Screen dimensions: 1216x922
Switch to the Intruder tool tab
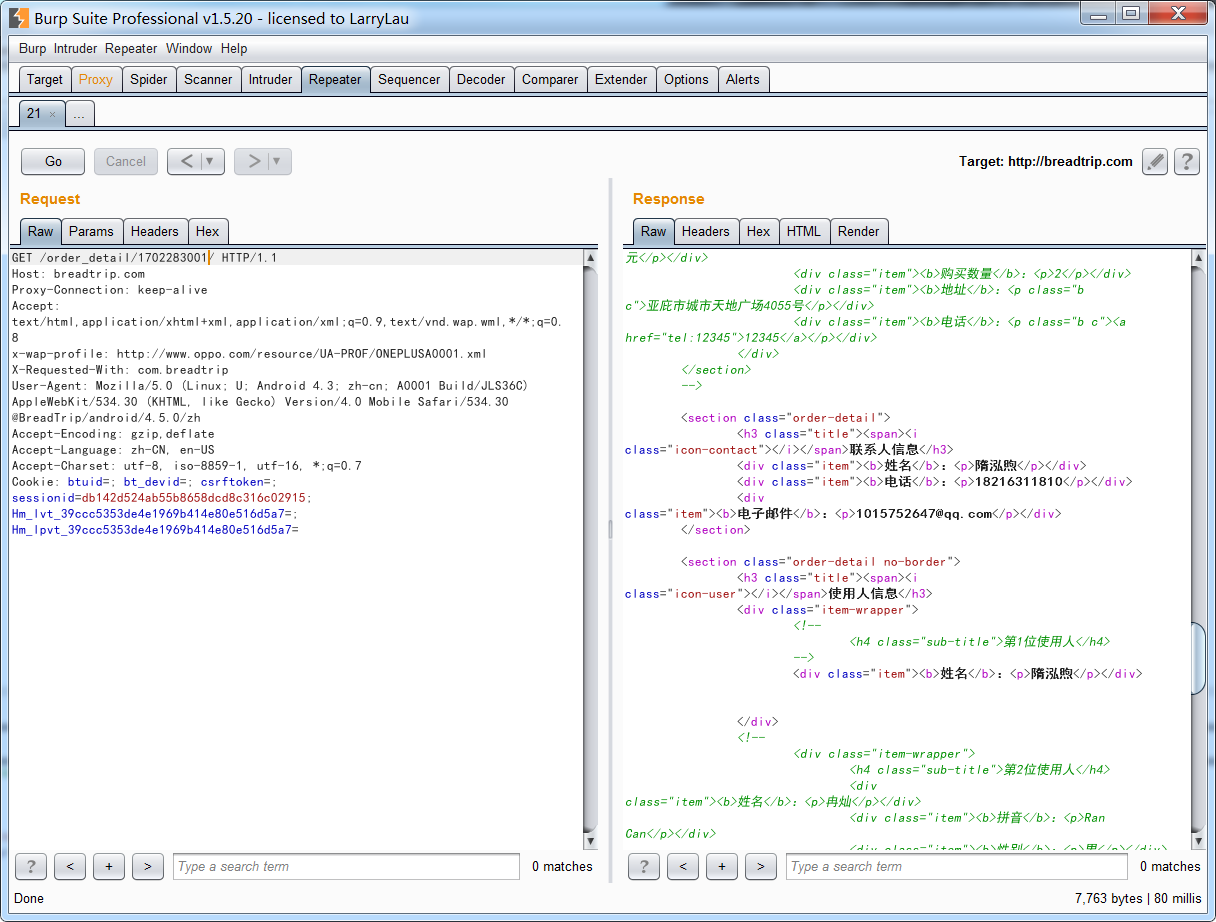point(271,80)
